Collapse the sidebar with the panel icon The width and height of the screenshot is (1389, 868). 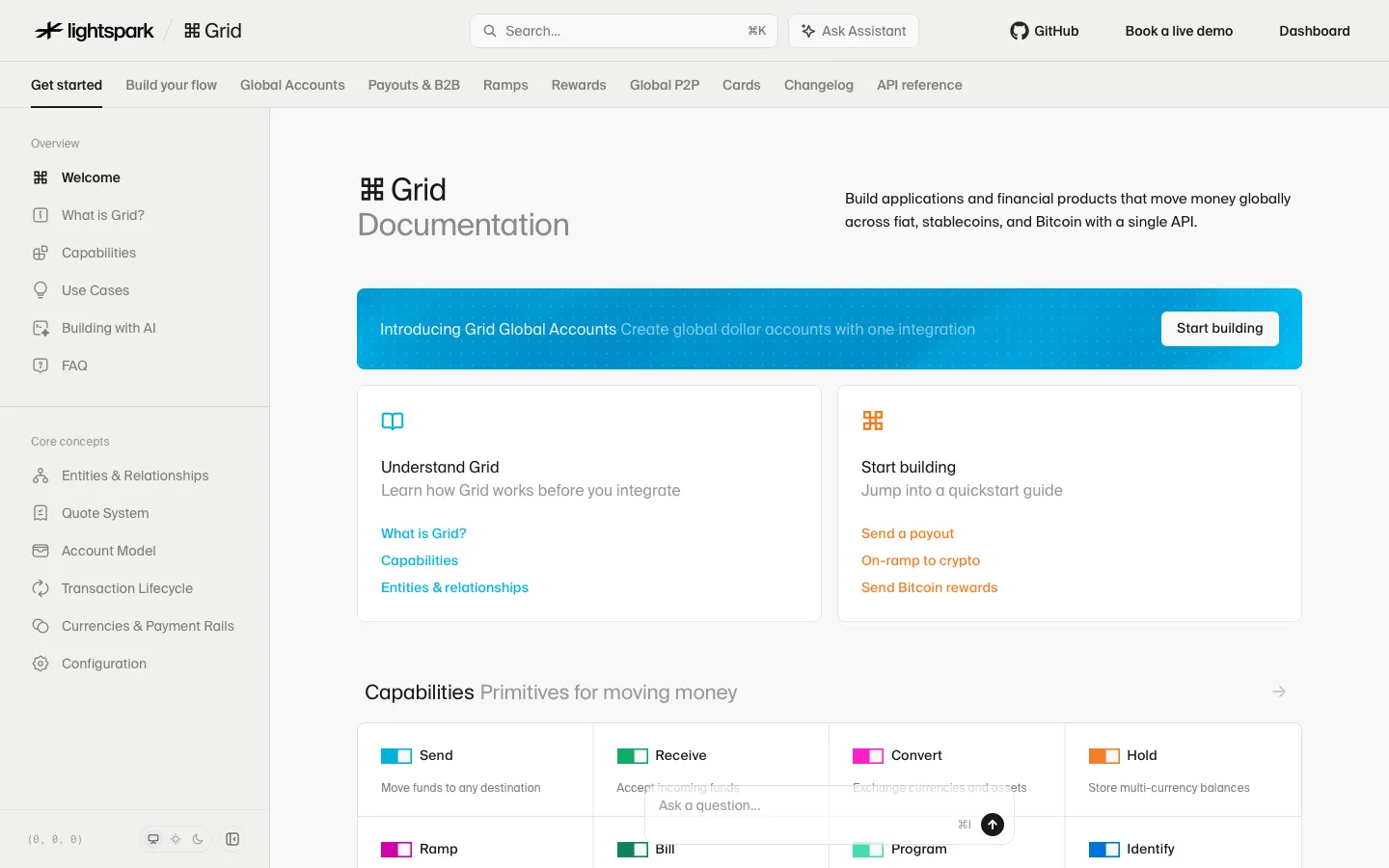tap(232, 839)
